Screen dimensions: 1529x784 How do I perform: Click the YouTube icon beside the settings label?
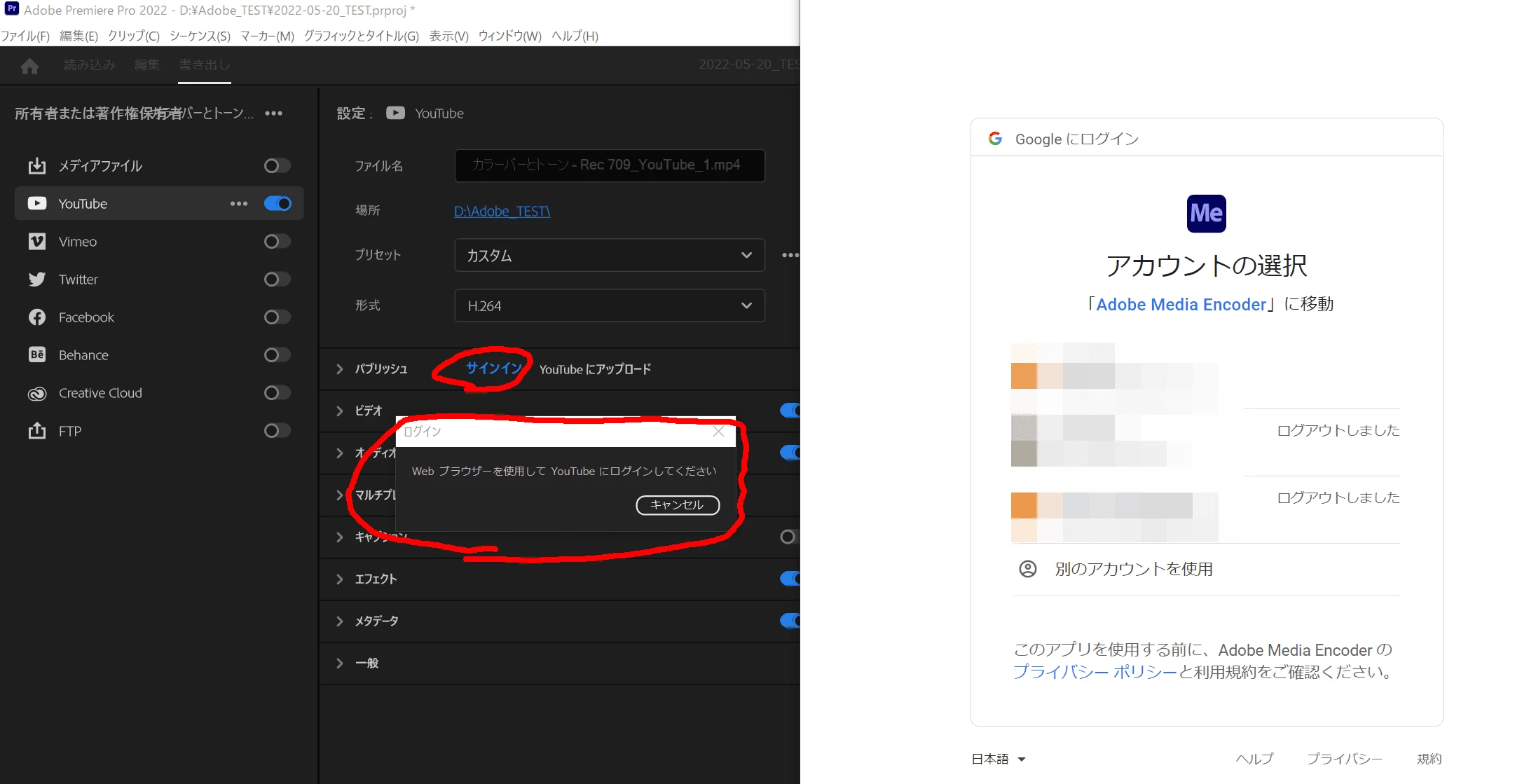click(x=395, y=113)
